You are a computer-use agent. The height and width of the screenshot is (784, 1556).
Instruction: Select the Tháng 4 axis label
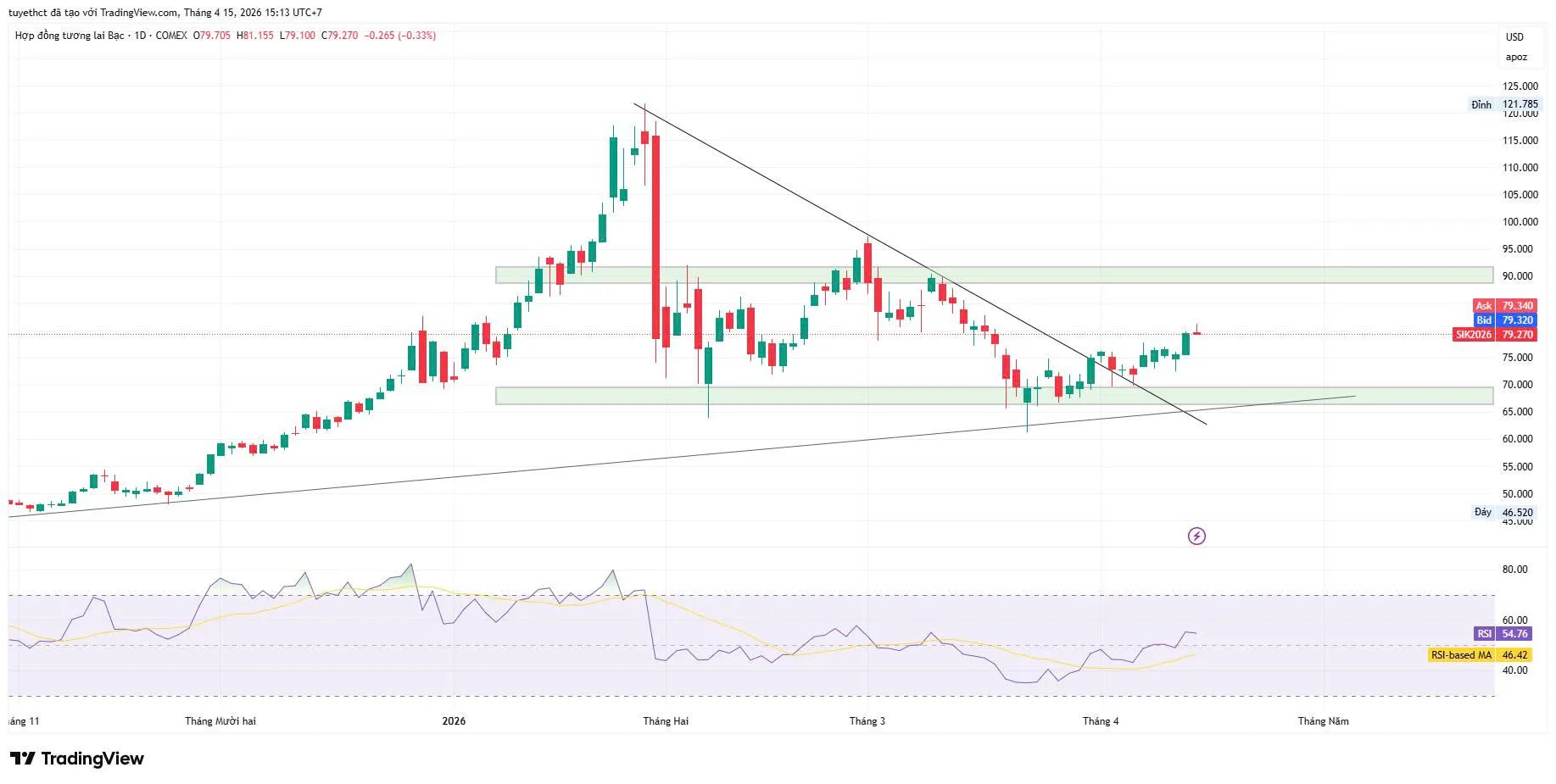(1102, 722)
